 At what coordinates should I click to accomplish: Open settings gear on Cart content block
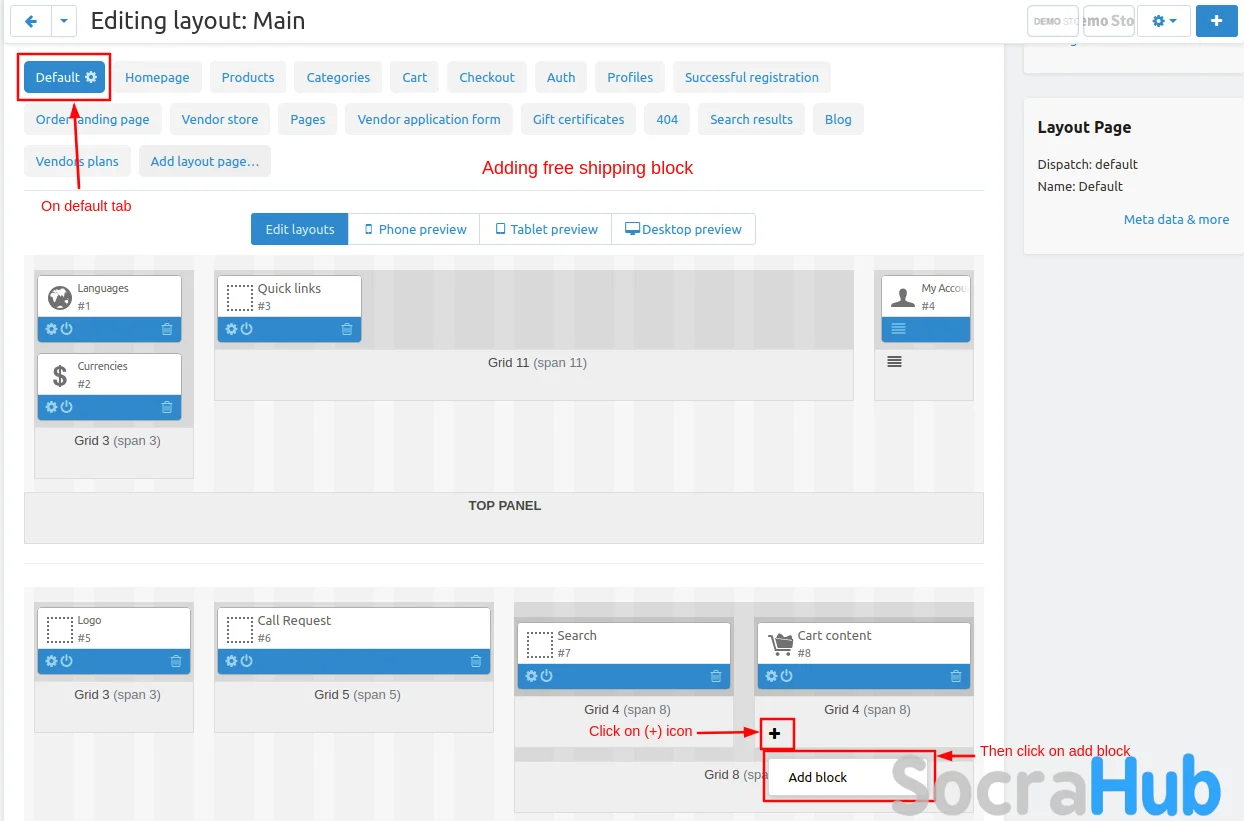[x=772, y=676]
